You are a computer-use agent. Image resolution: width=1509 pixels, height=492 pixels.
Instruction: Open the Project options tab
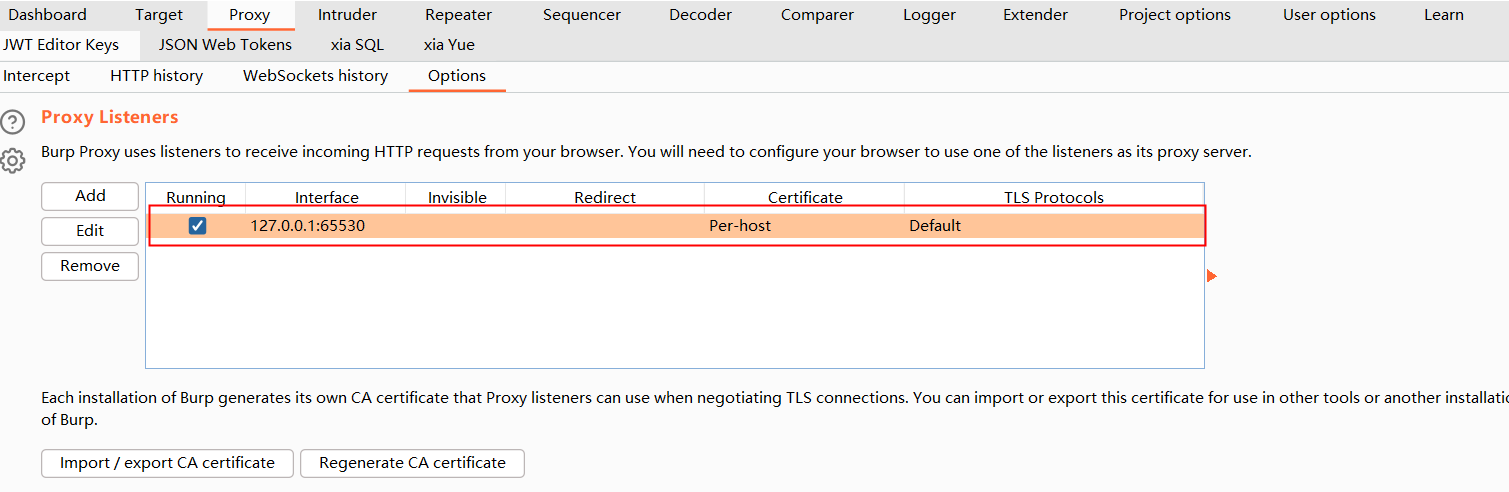coord(1175,15)
